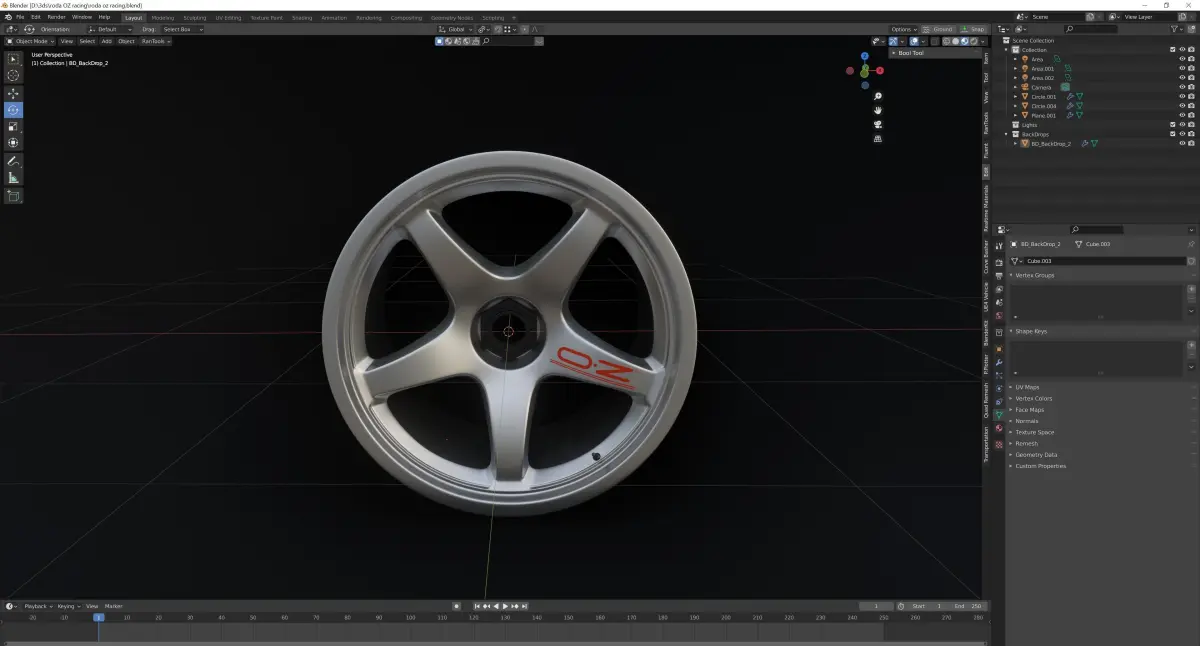Click the Cube.003 mesh name field
The width and height of the screenshot is (1200, 646).
point(1105,261)
